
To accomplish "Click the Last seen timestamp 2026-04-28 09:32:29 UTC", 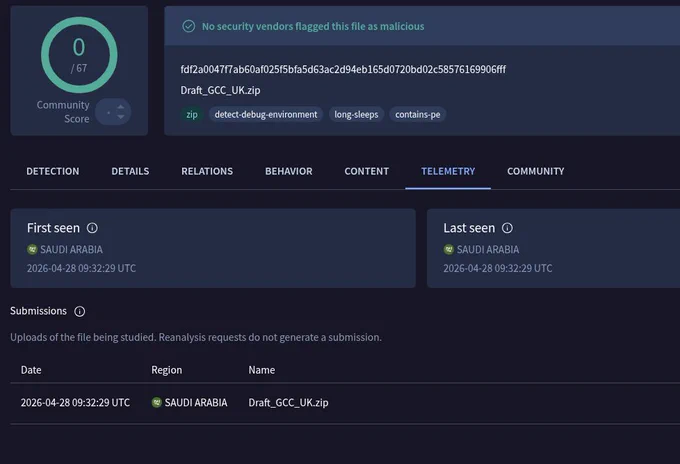I will point(498,268).
